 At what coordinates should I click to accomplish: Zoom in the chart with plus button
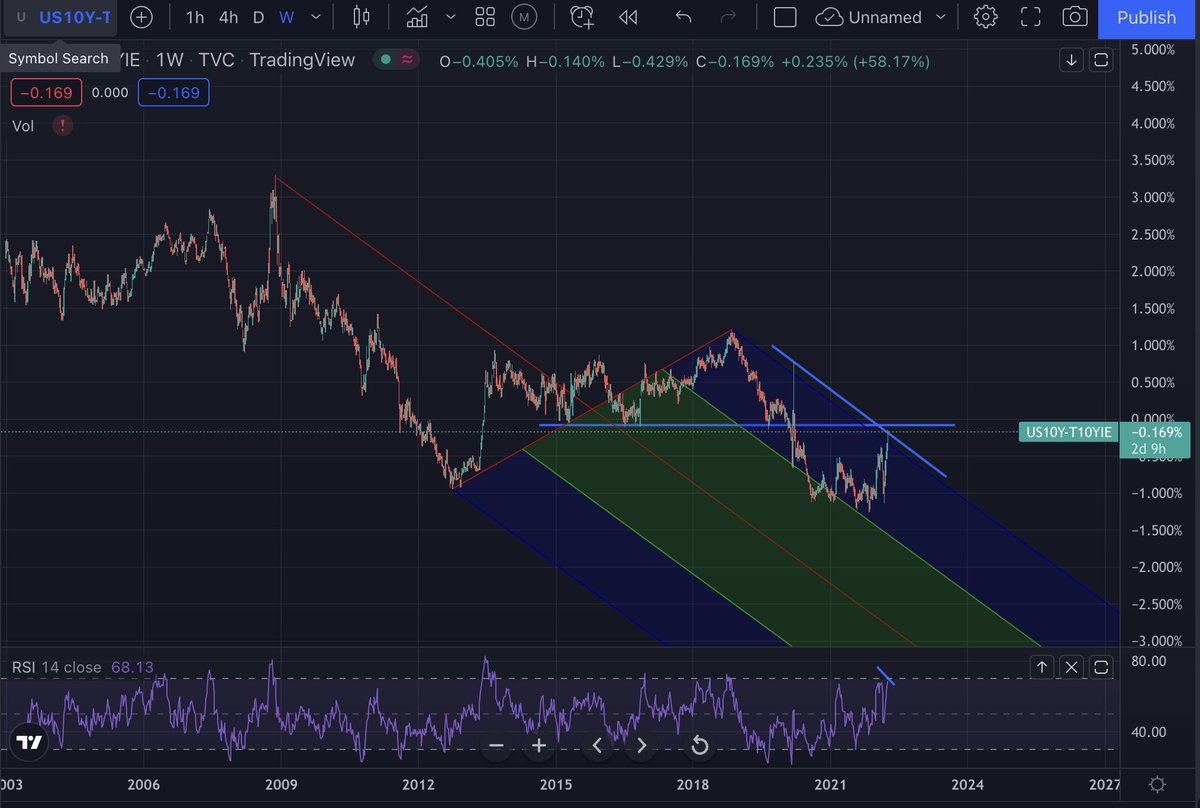click(539, 745)
